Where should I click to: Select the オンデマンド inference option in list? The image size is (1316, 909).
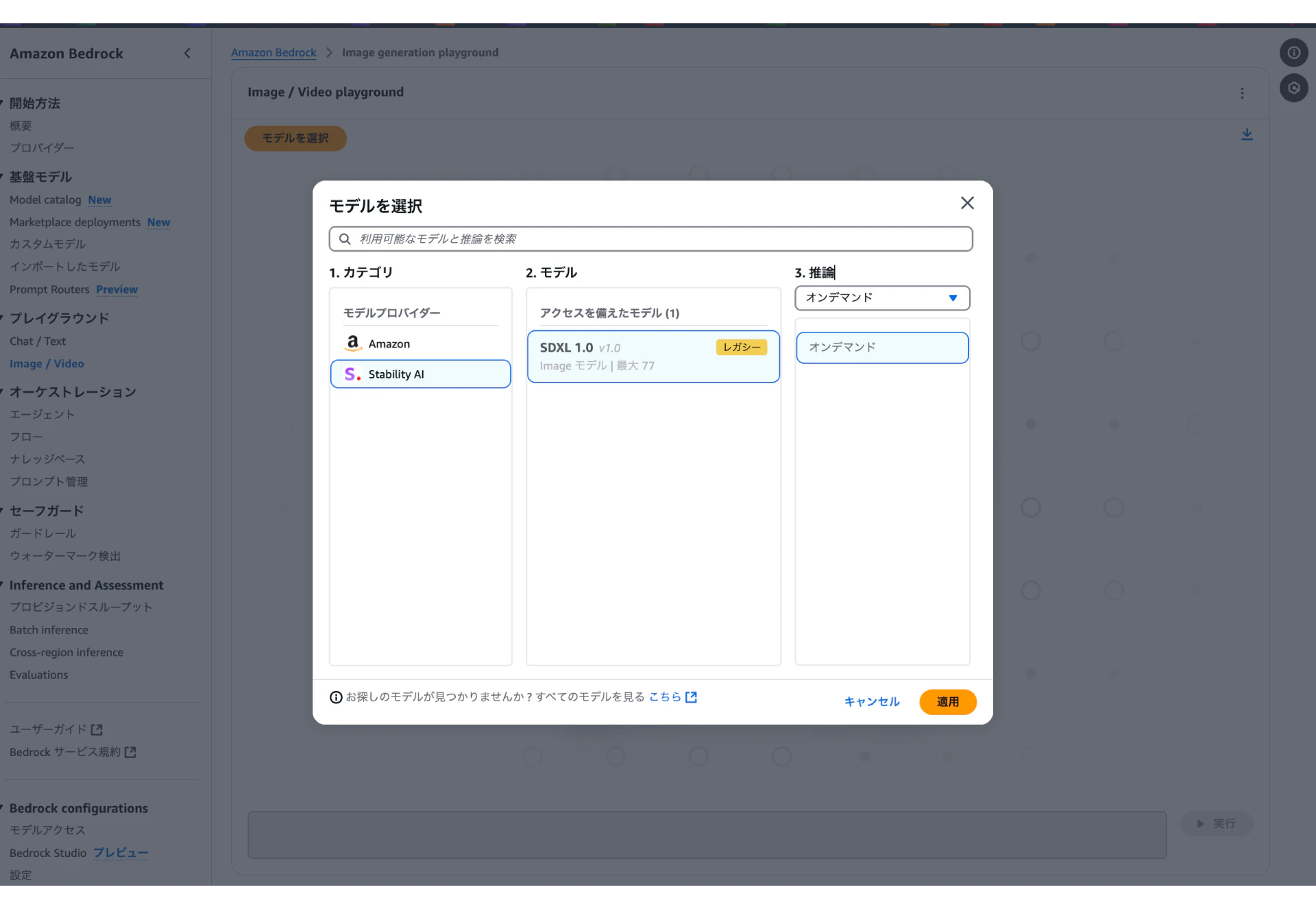tap(882, 348)
